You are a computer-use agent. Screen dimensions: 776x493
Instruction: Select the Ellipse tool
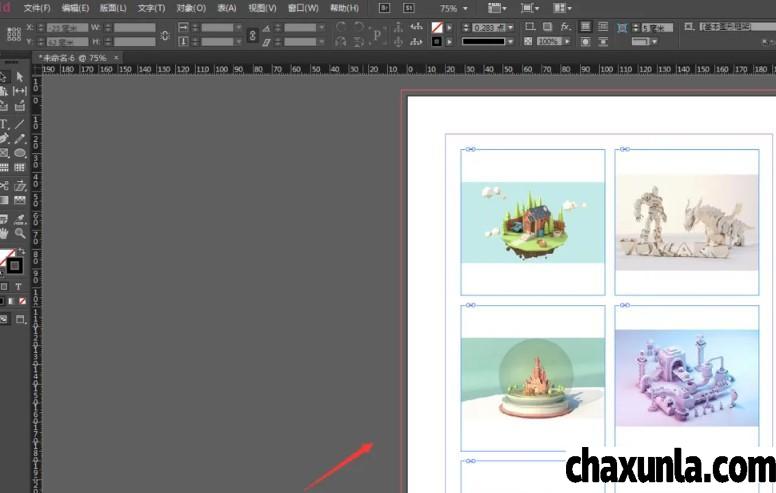click(x=20, y=153)
